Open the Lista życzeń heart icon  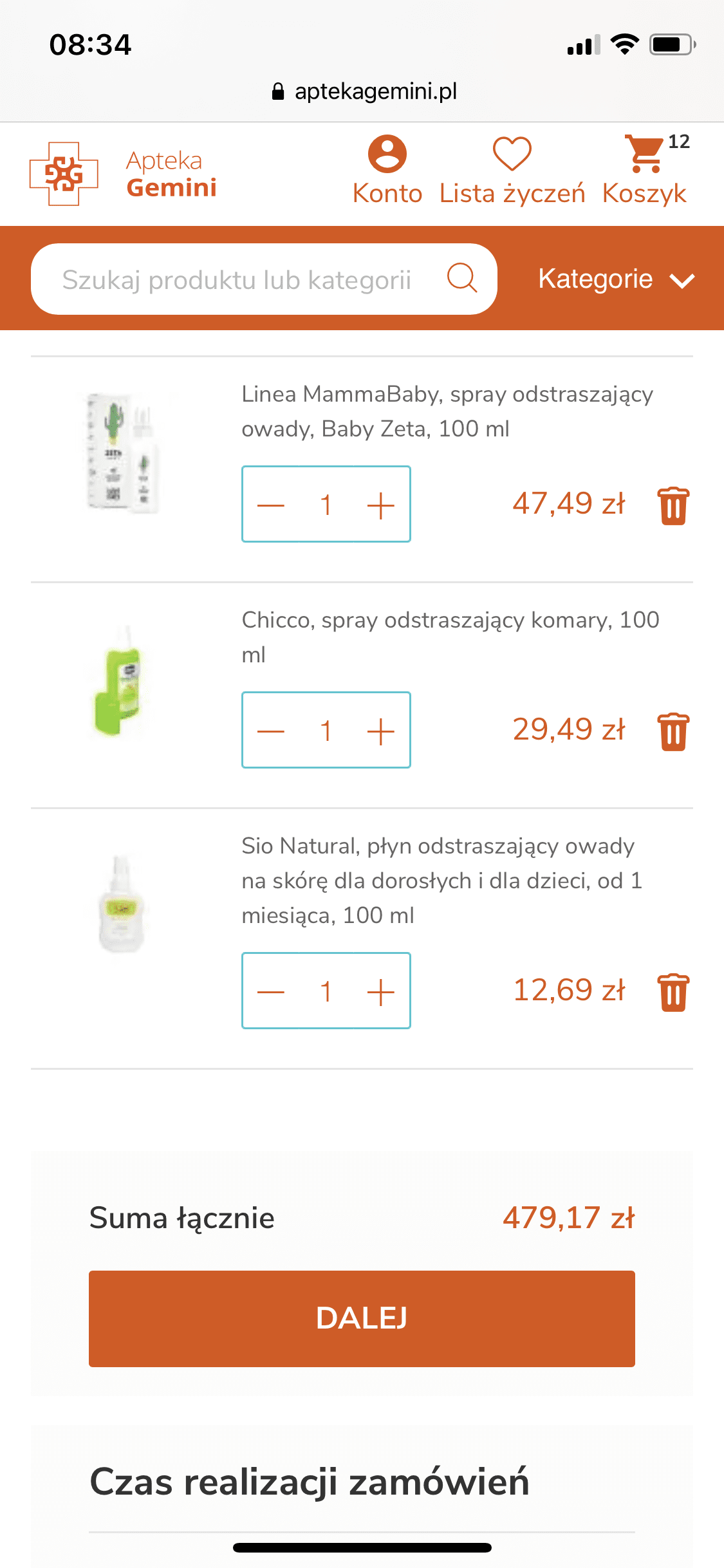pyautogui.click(x=512, y=154)
